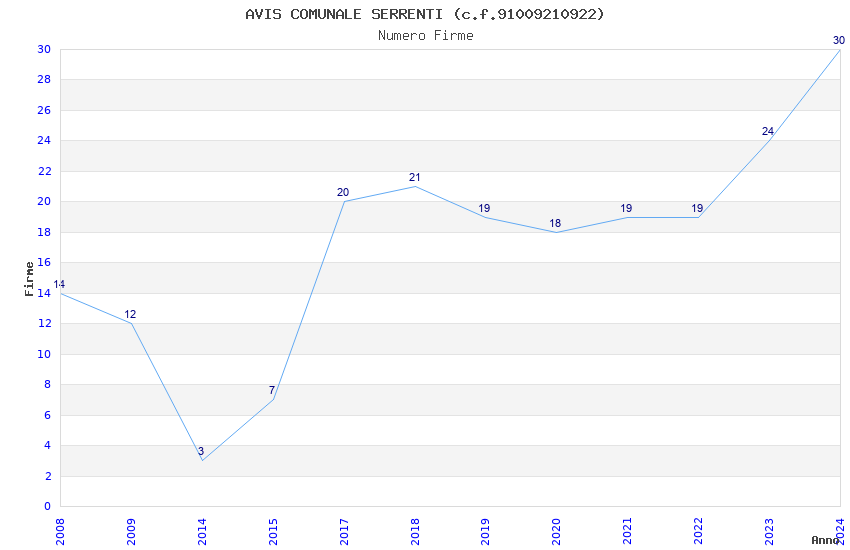This screenshot has height=550, width=850.
Task: Click the y-axis tick value 30
Action: 44,49
